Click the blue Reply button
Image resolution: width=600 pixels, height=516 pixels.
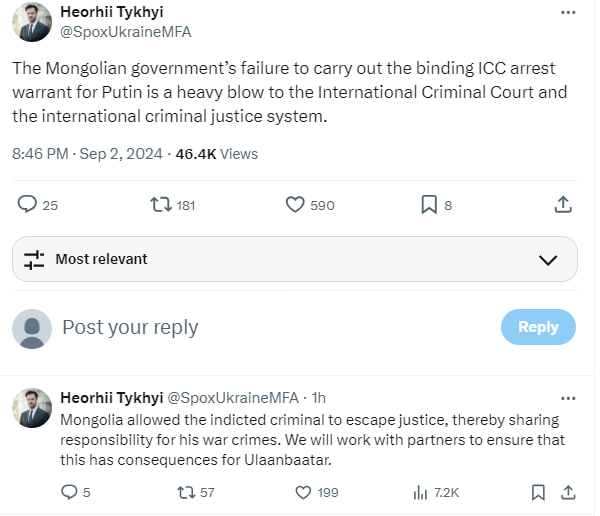[x=538, y=327]
